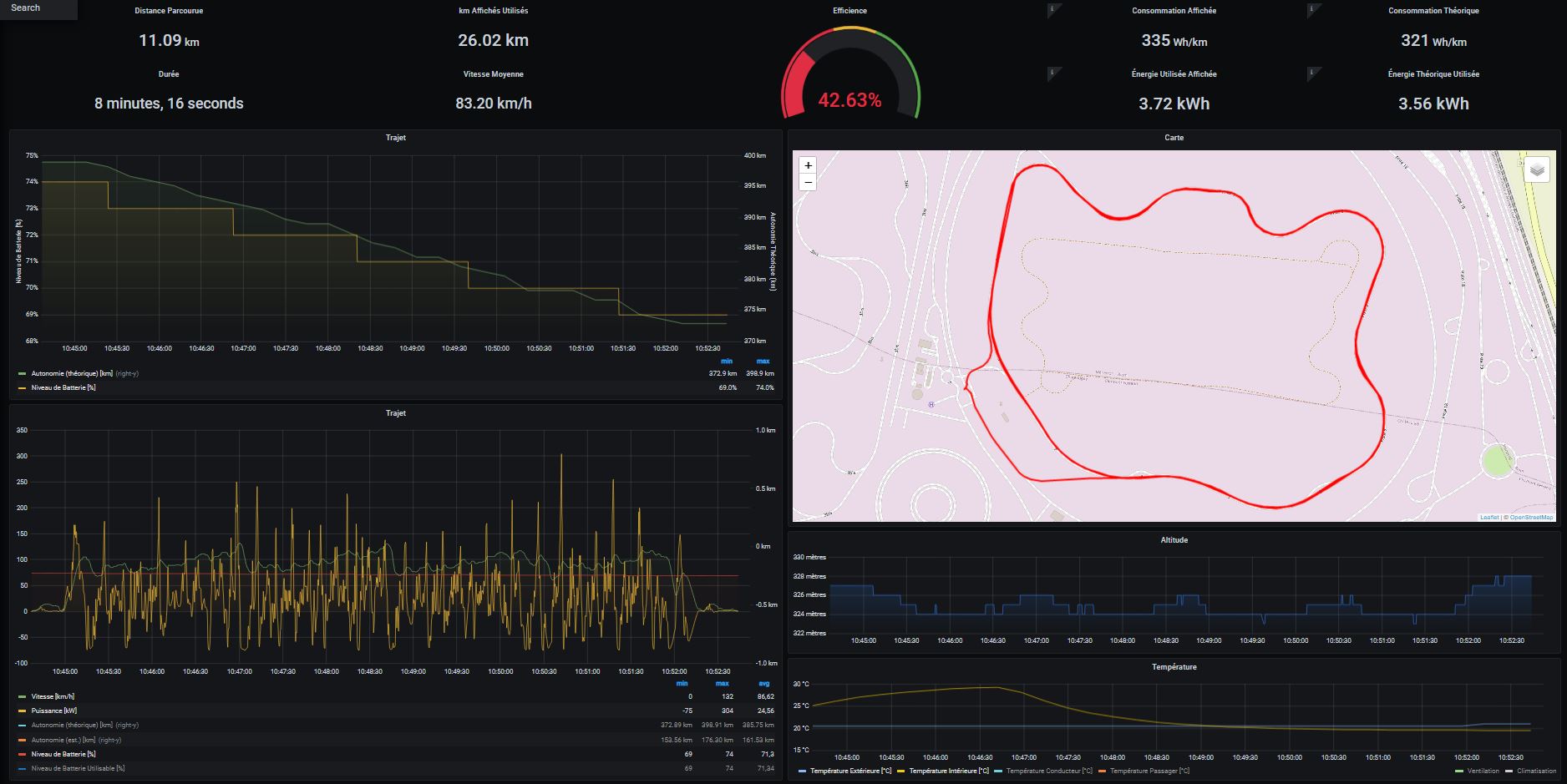Click the 83.20 km/h average speed

(493, 104)
